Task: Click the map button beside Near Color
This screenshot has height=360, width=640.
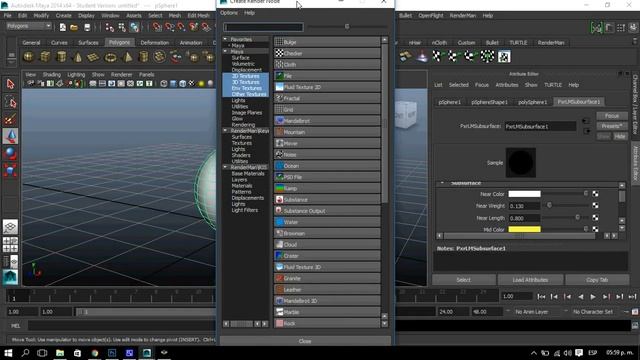Action: click(596, 194)
